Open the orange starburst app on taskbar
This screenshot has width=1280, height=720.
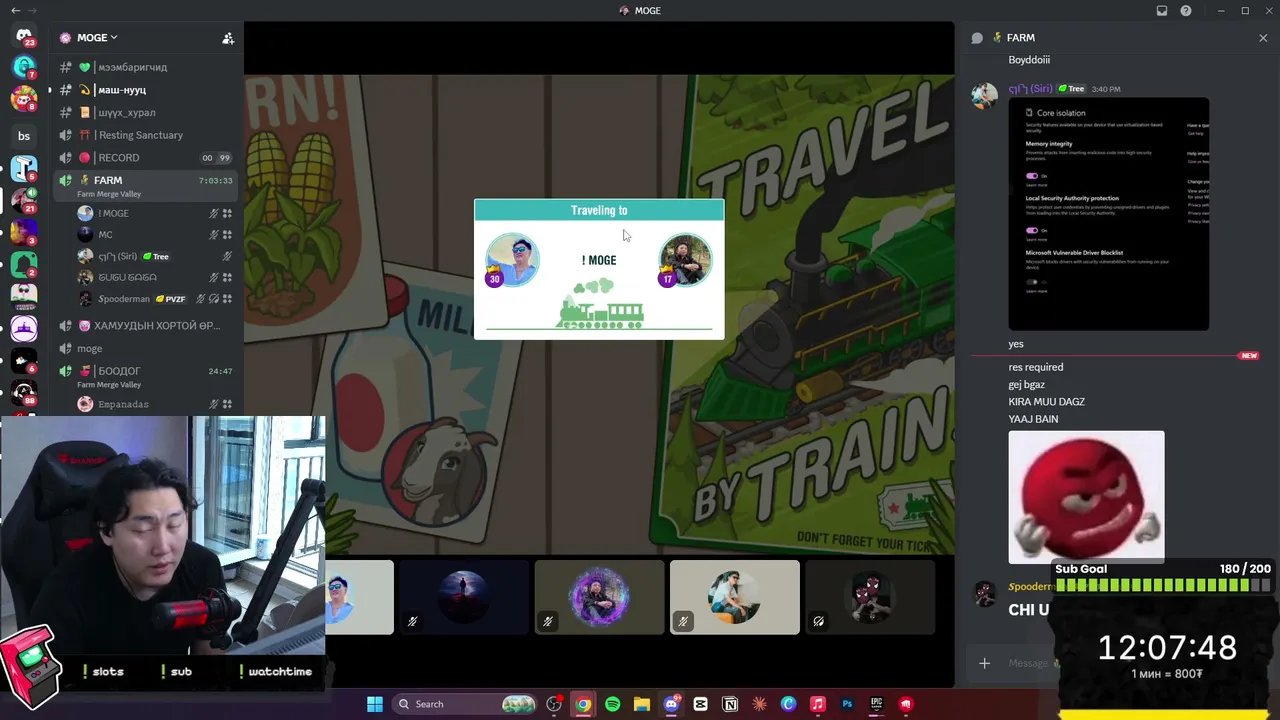[x=759, y=704]
